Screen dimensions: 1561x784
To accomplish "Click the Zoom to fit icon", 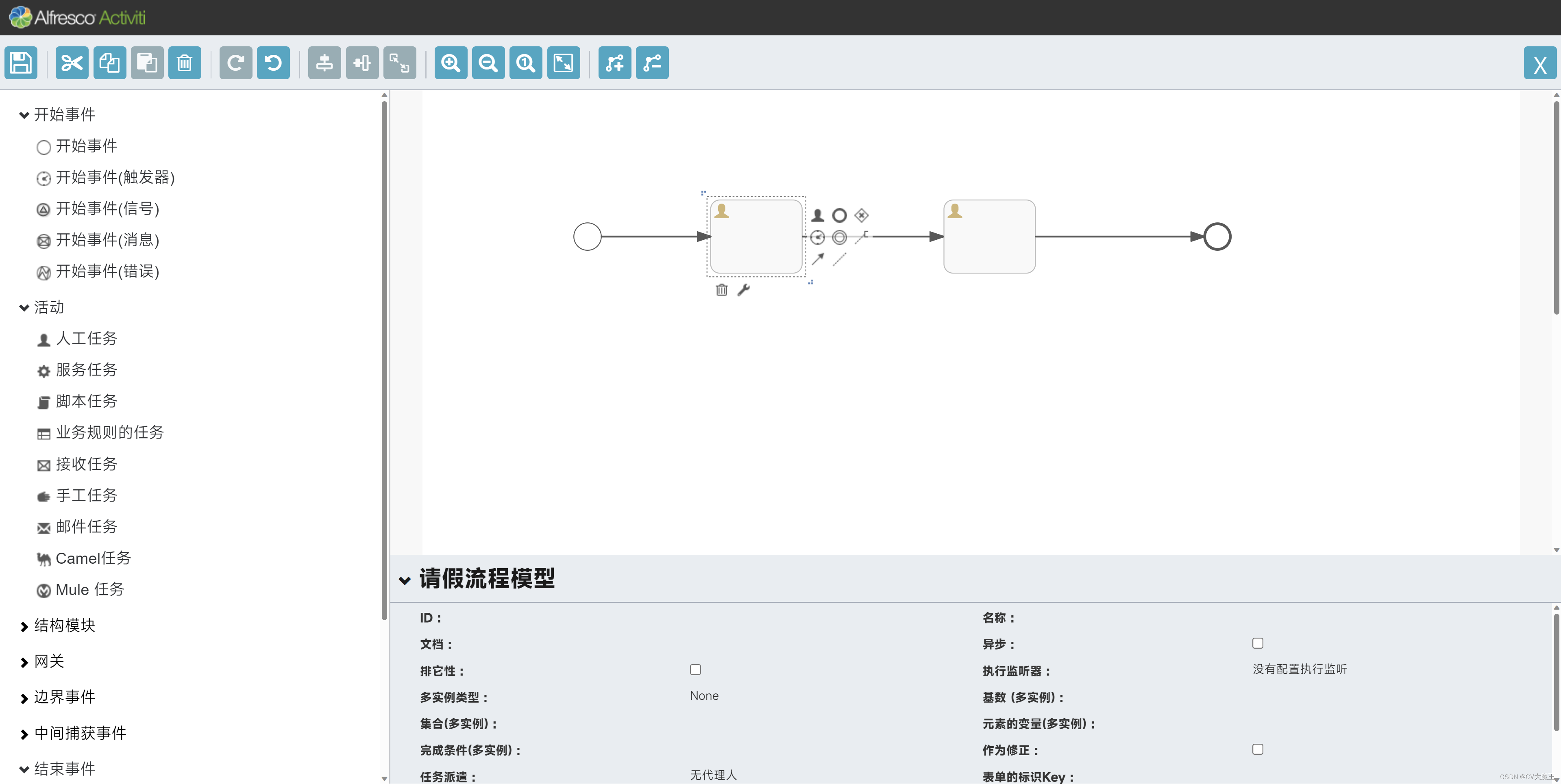I will 564,63.
